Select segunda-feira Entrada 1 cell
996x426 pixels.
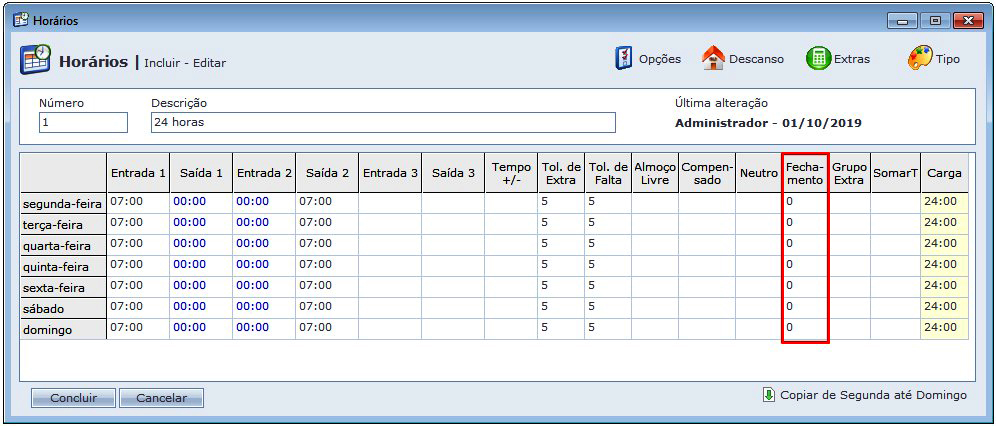[x=138, y=202]
